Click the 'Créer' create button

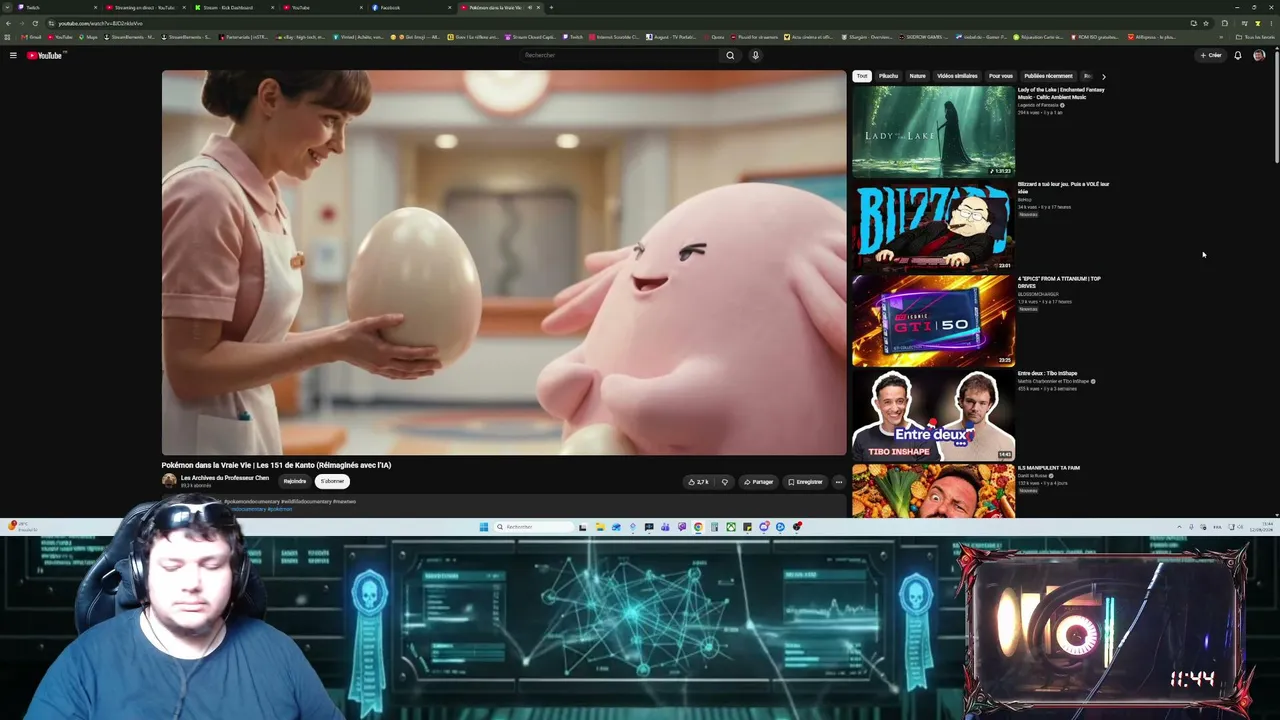point(1211,56)
